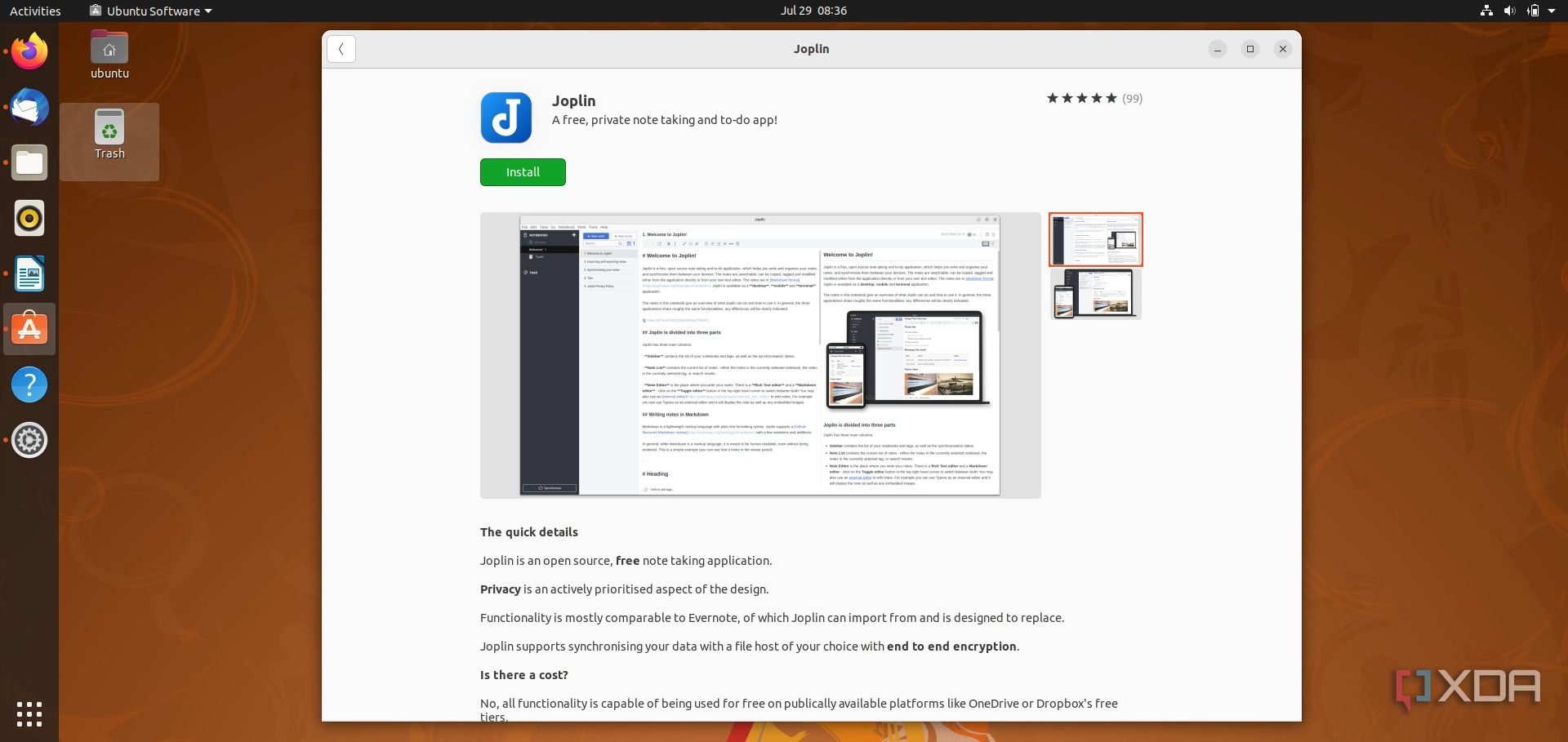1568x742 pixels.
Task: Open the ubuntu home folder on desktop
Action: pos(109,55)
